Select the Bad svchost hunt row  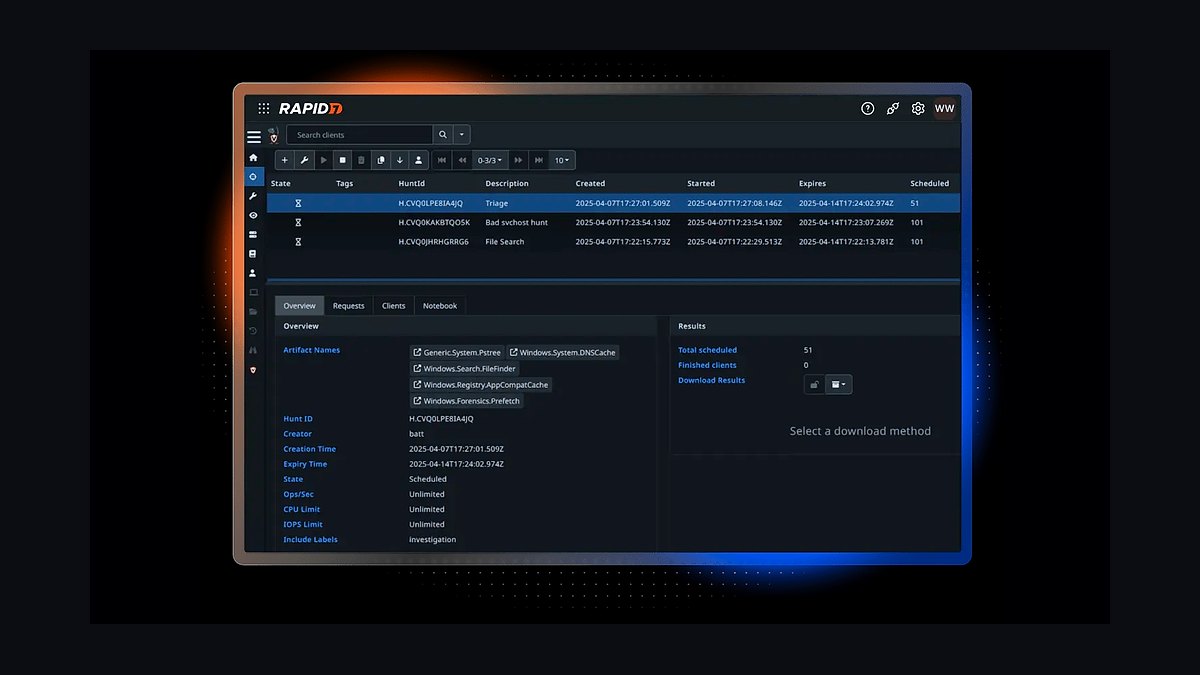tap(613, 222)
